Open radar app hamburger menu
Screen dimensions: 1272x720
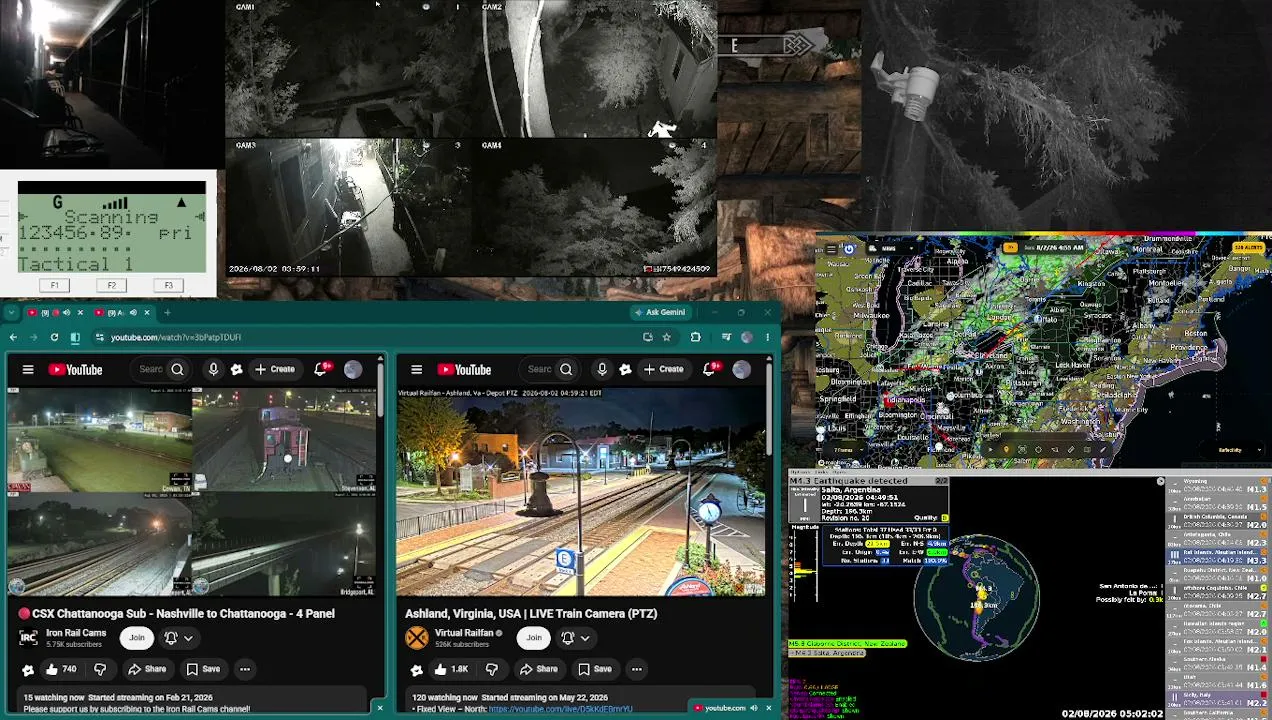pos(831,249)
